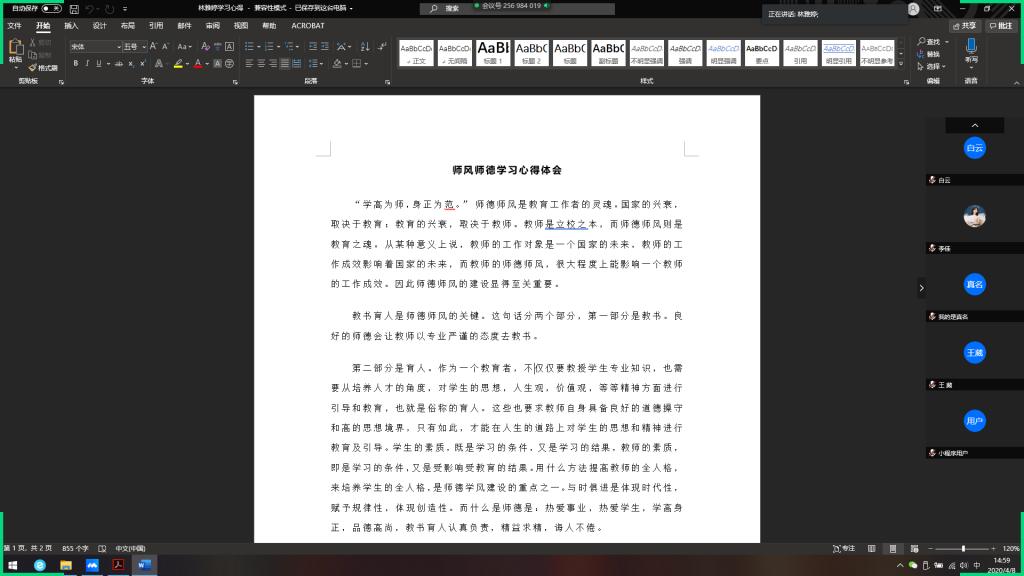The image size is (1024, 576).
Task: Click the zoom slider handle in status bar
Action: click(x=963, y=549)
